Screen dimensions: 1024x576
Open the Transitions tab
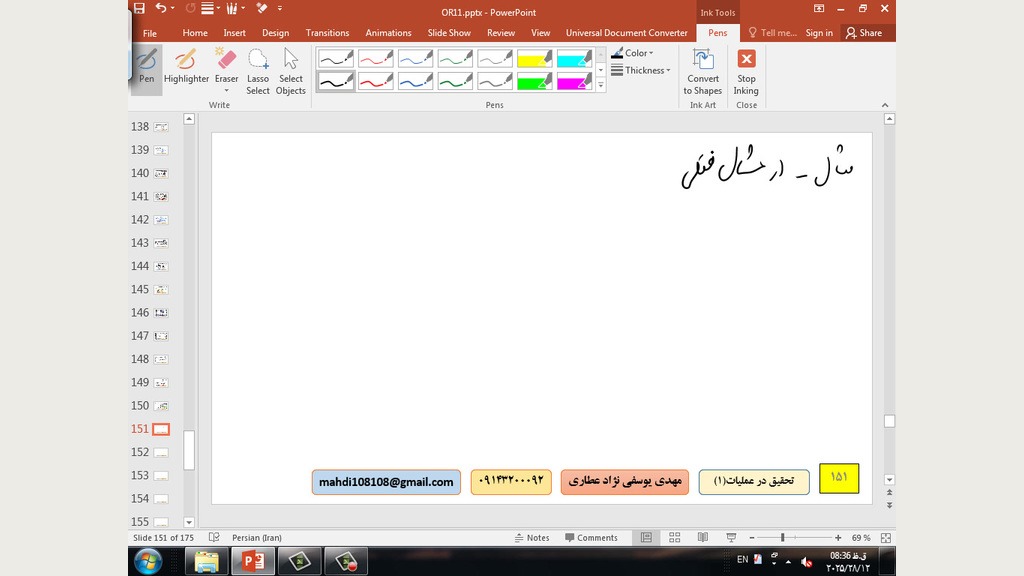tap(327, 33)
